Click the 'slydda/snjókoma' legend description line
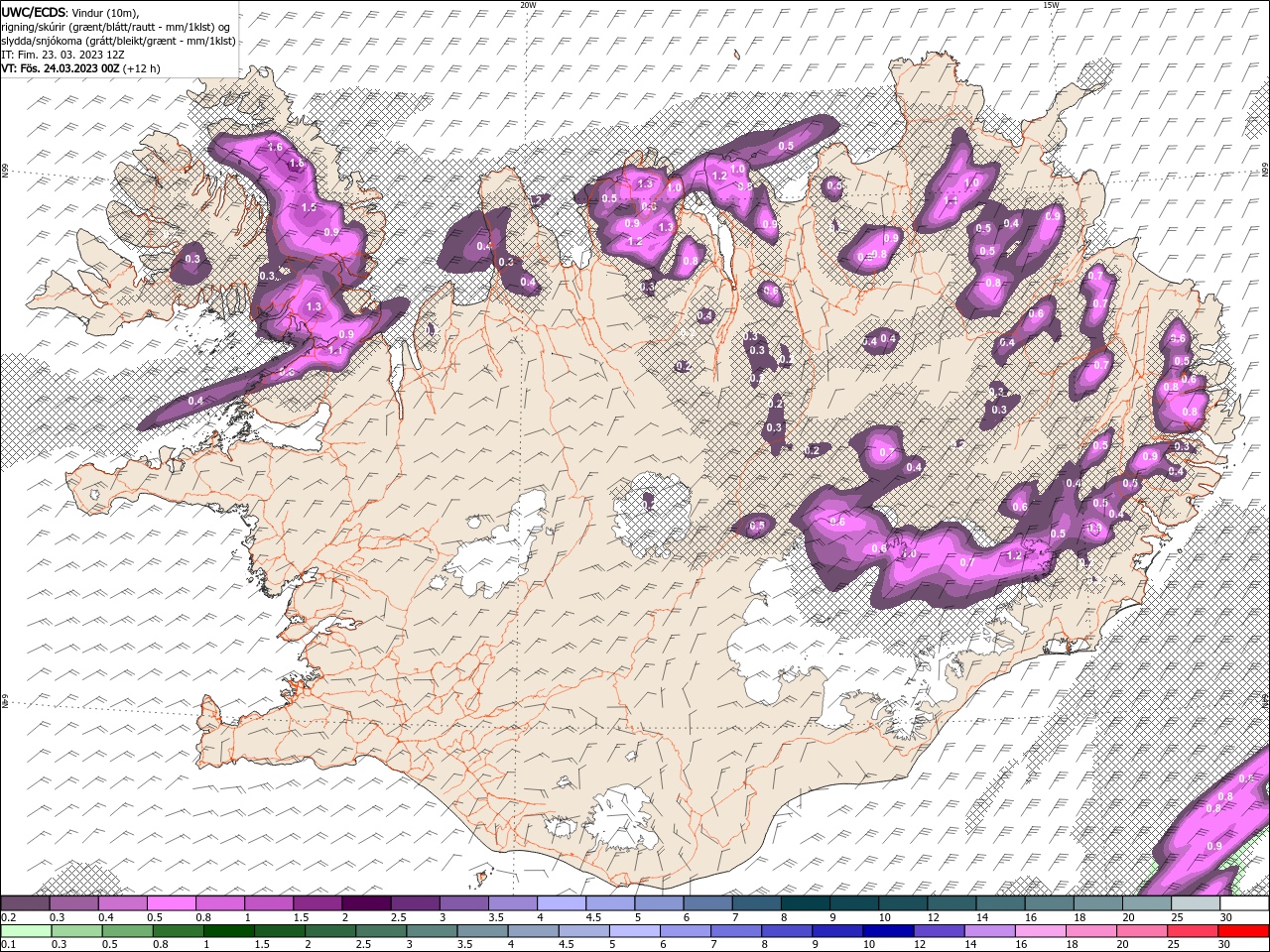The width and height of the screenshot is (1270, 952). pyautogui.click(x=118, y=41)
